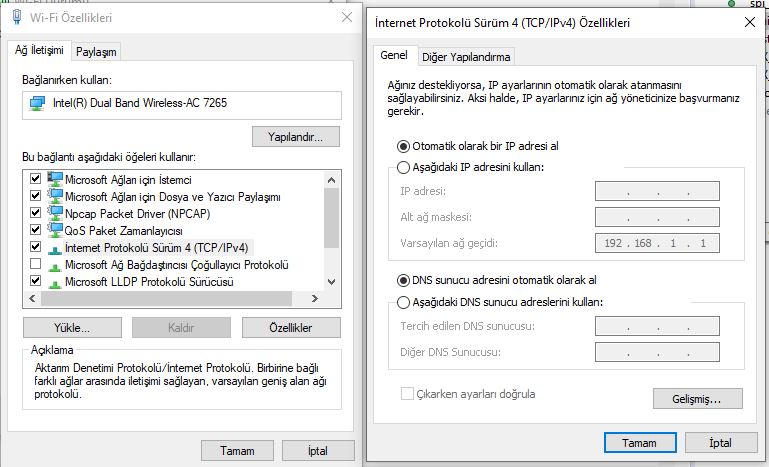Open Gelişmiş settings
The width and height of the screenshot is (769, 467).
(x=697, y=399)
